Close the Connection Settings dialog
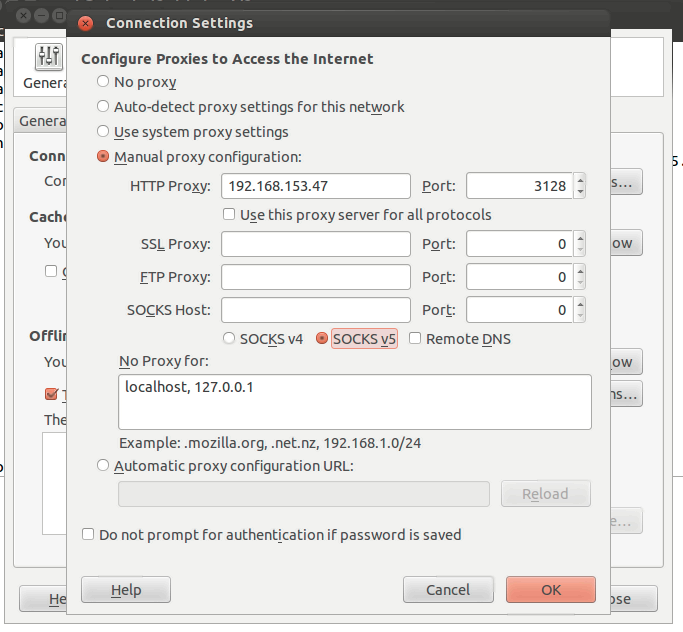Viewport: 683px width, 632px height. [85, 22]
